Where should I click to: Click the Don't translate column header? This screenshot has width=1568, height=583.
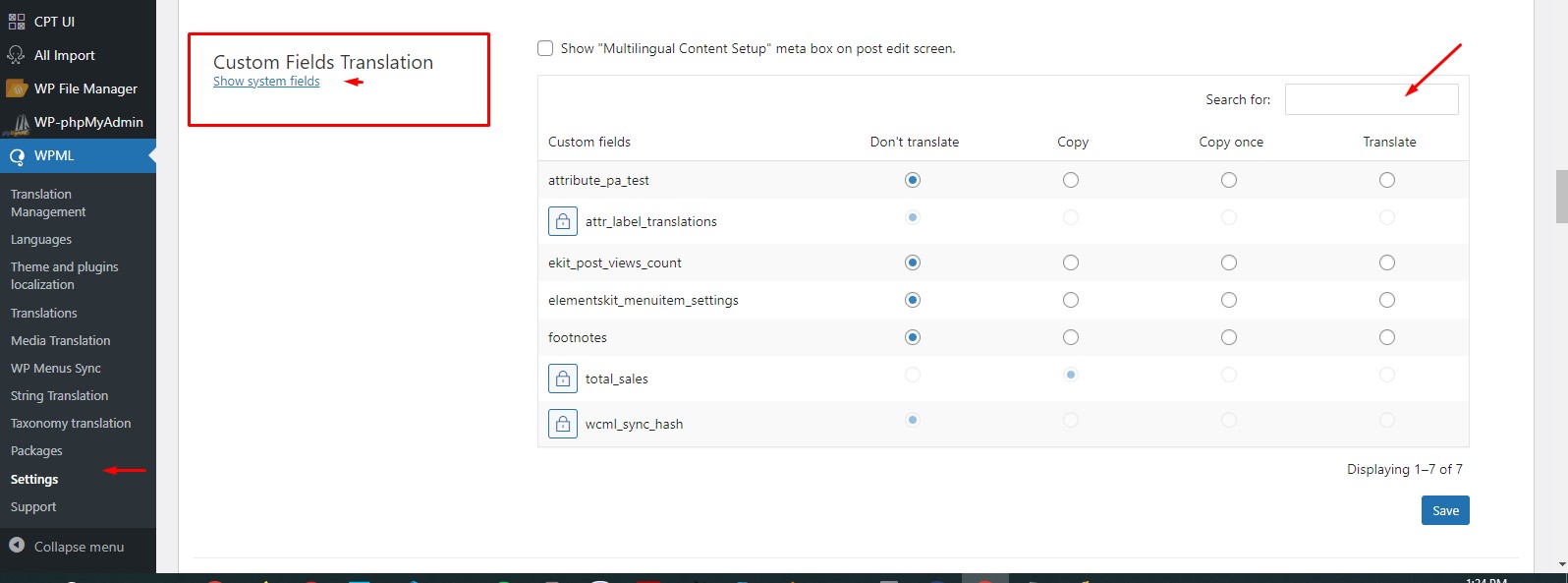tap(915, 142)
